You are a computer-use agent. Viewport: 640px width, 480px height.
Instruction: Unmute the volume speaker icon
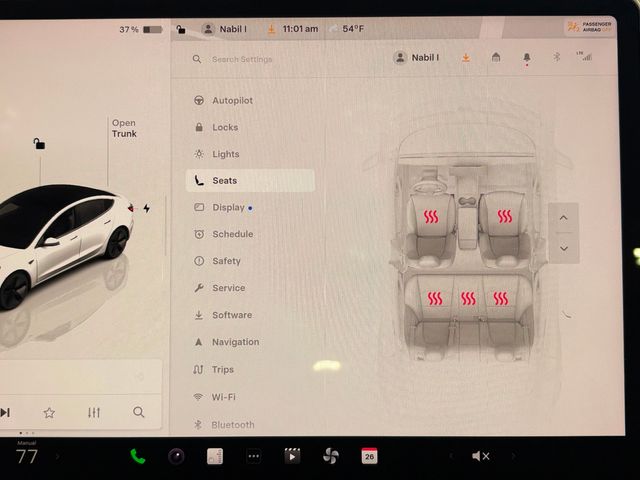[x=480, y=456]
